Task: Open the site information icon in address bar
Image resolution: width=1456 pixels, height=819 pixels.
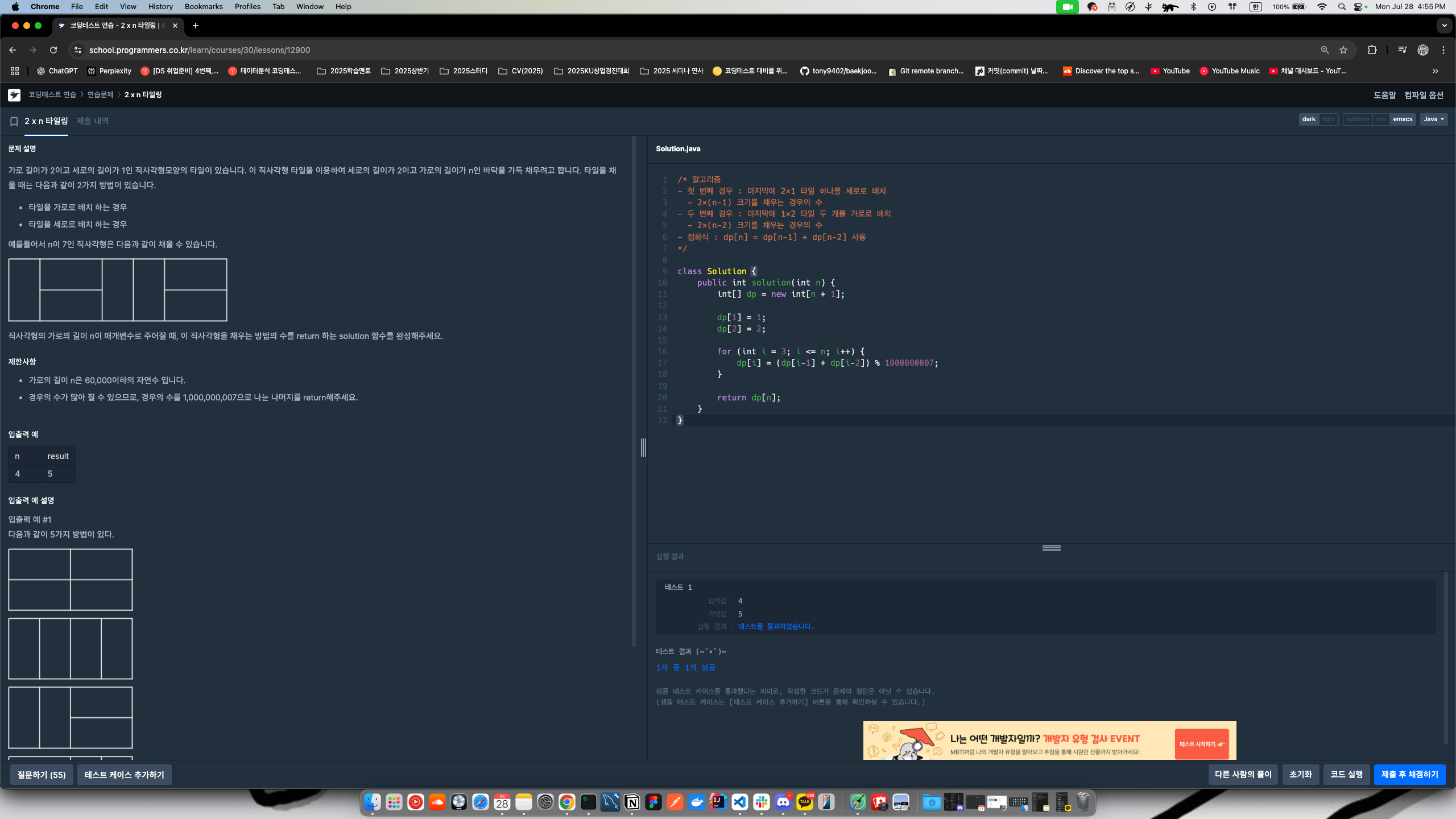Action: [x=78, y=50]
